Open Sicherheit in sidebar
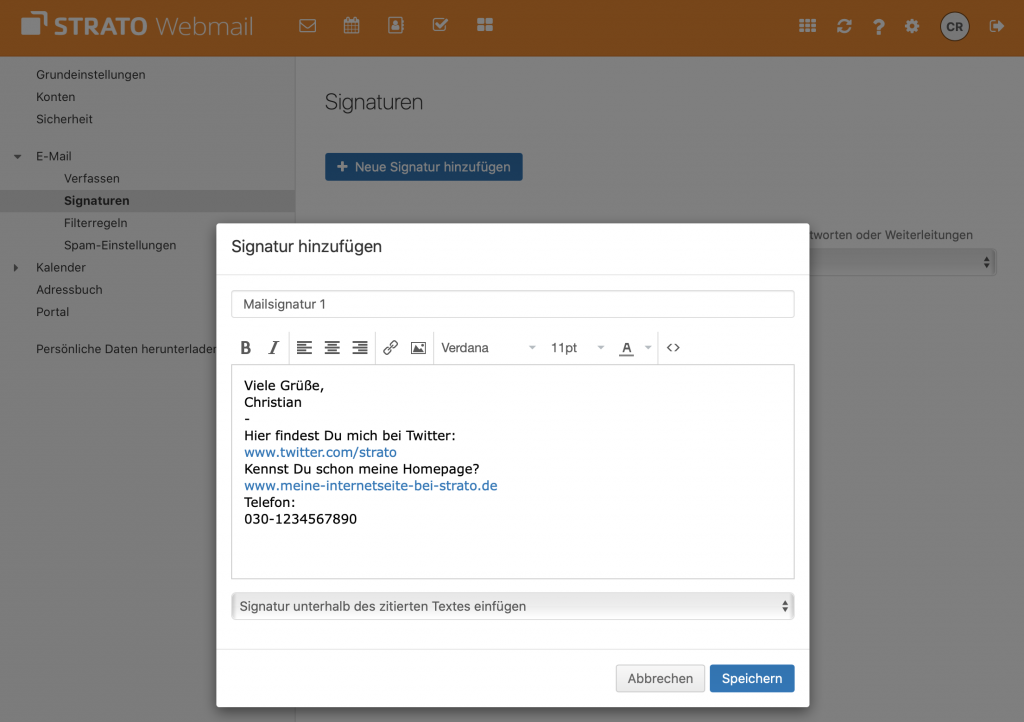Screen dimensions: 1024x722 click(x=64, y=119)
